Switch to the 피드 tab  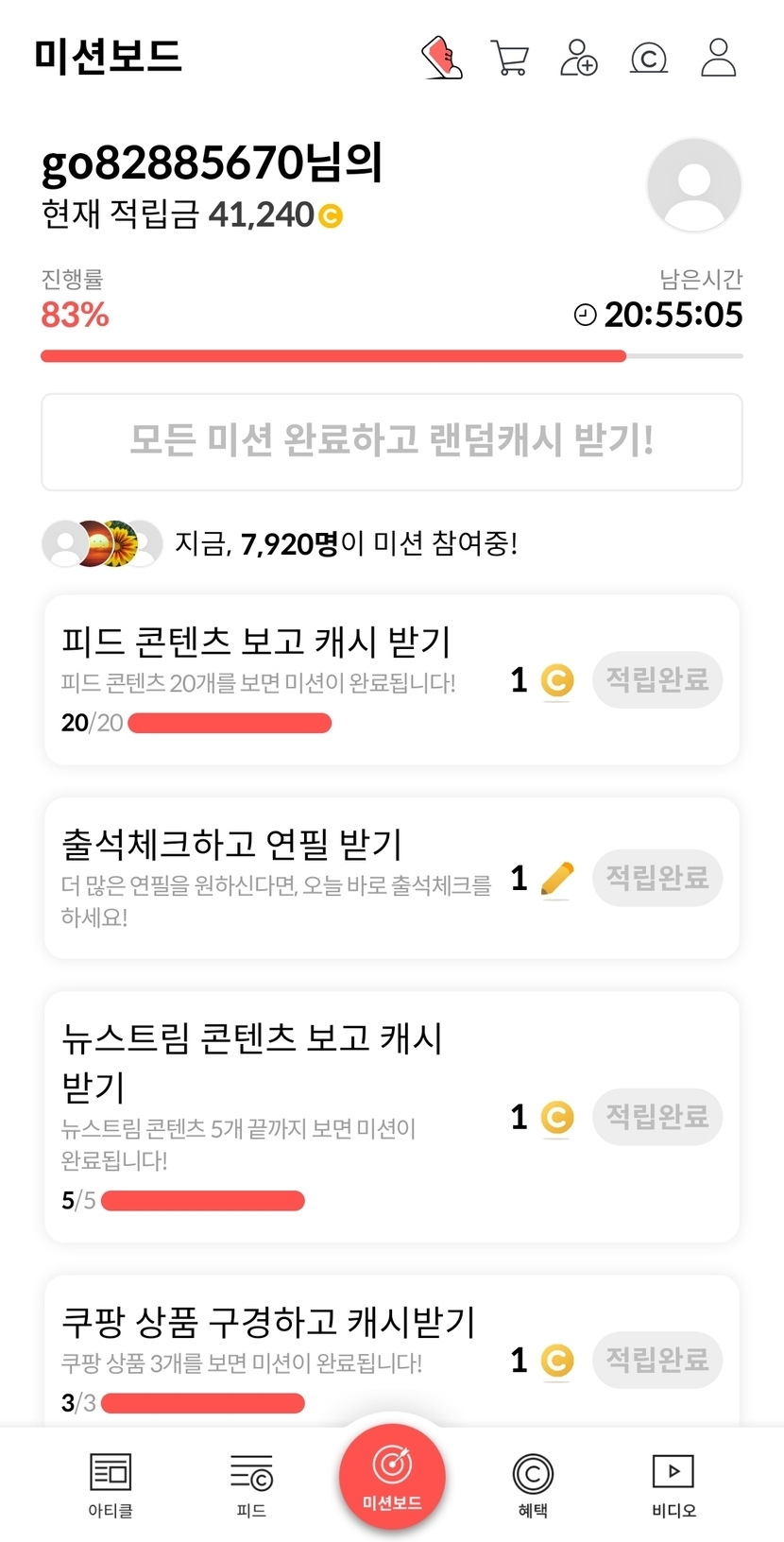pos(251,1483)
